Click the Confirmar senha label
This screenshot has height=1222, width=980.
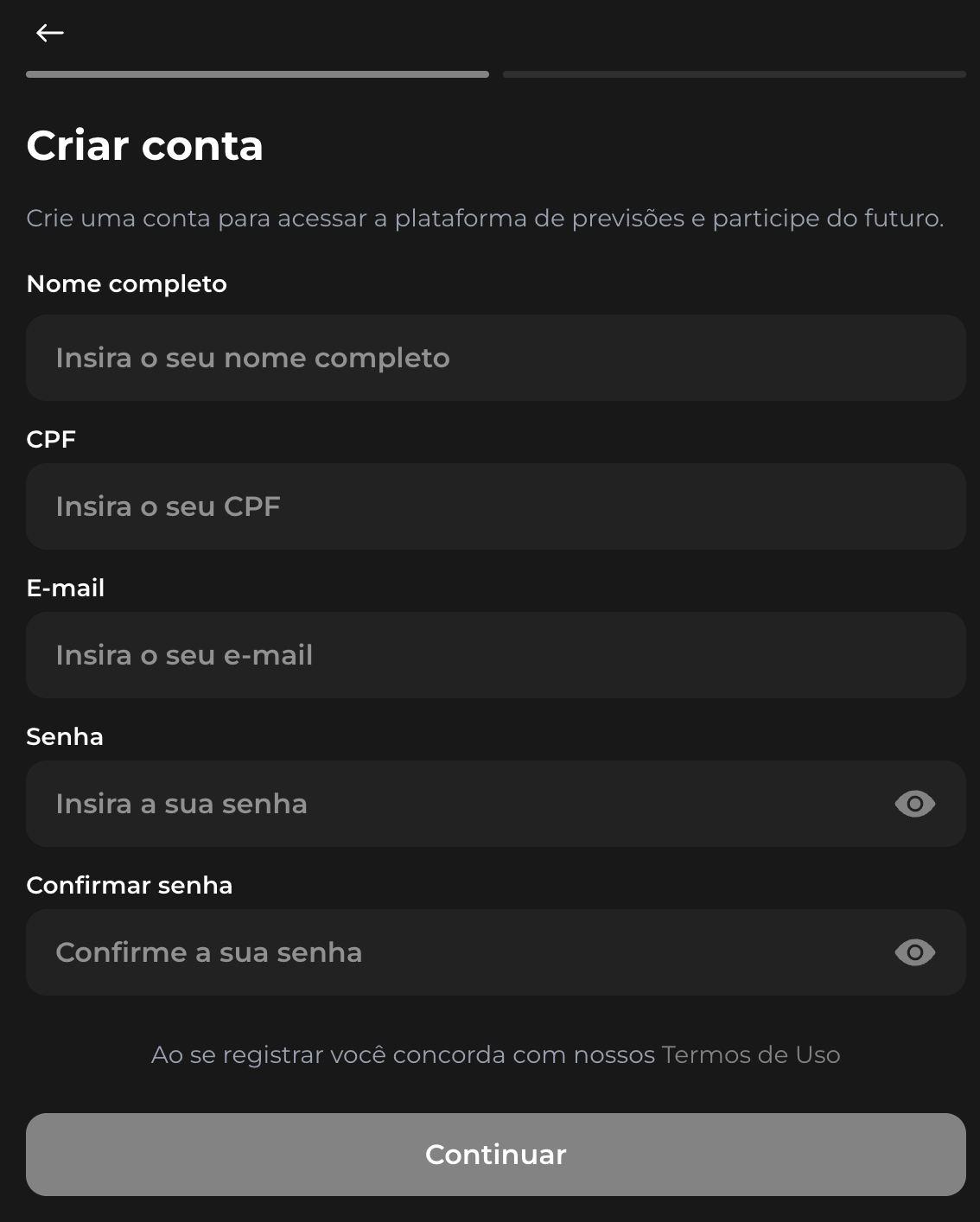(130, 885)
